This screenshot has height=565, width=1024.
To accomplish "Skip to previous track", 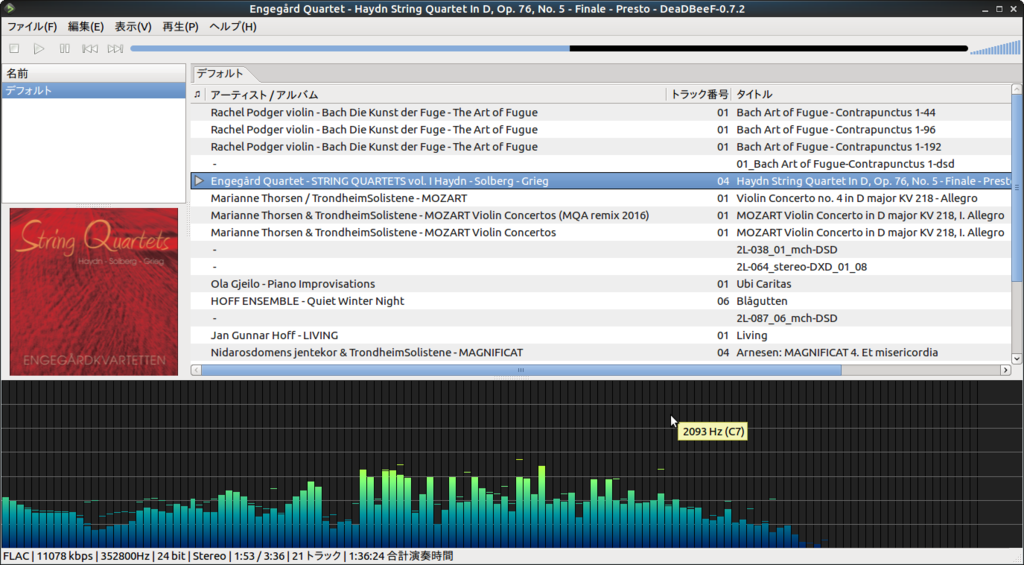I will click(90, 48).
